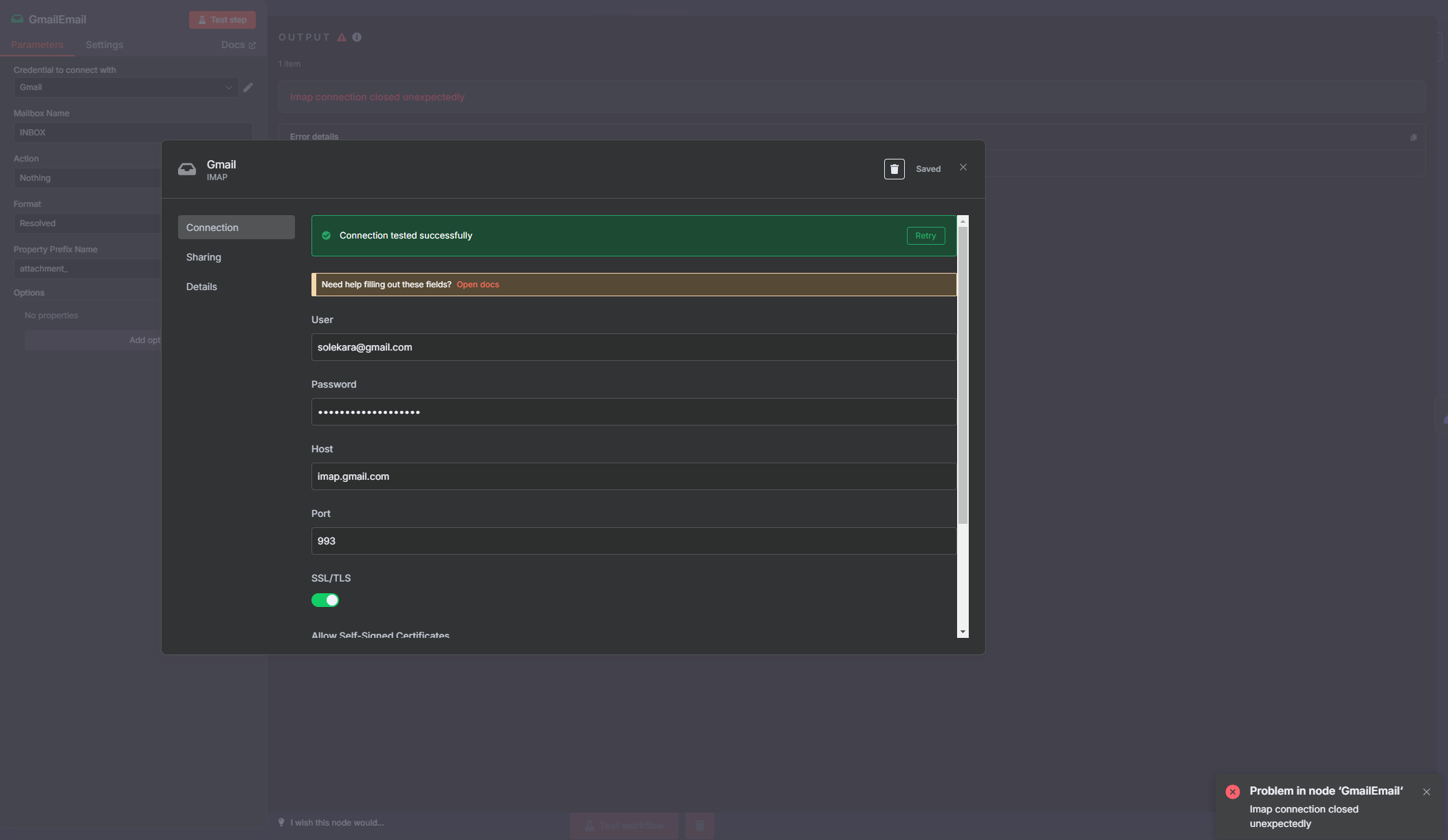Open the Action Nothing dropdown
The height and width of the screenshot is (840, 1448).
pos(87,178)
